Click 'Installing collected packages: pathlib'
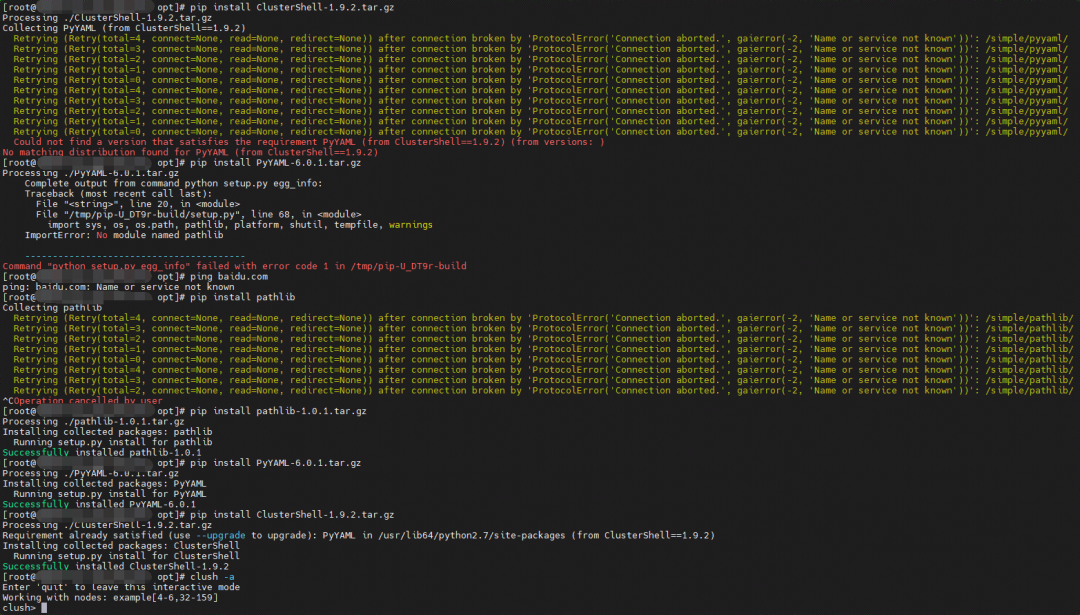This screenshot has width=1080, height=615. tap(107, 431)
